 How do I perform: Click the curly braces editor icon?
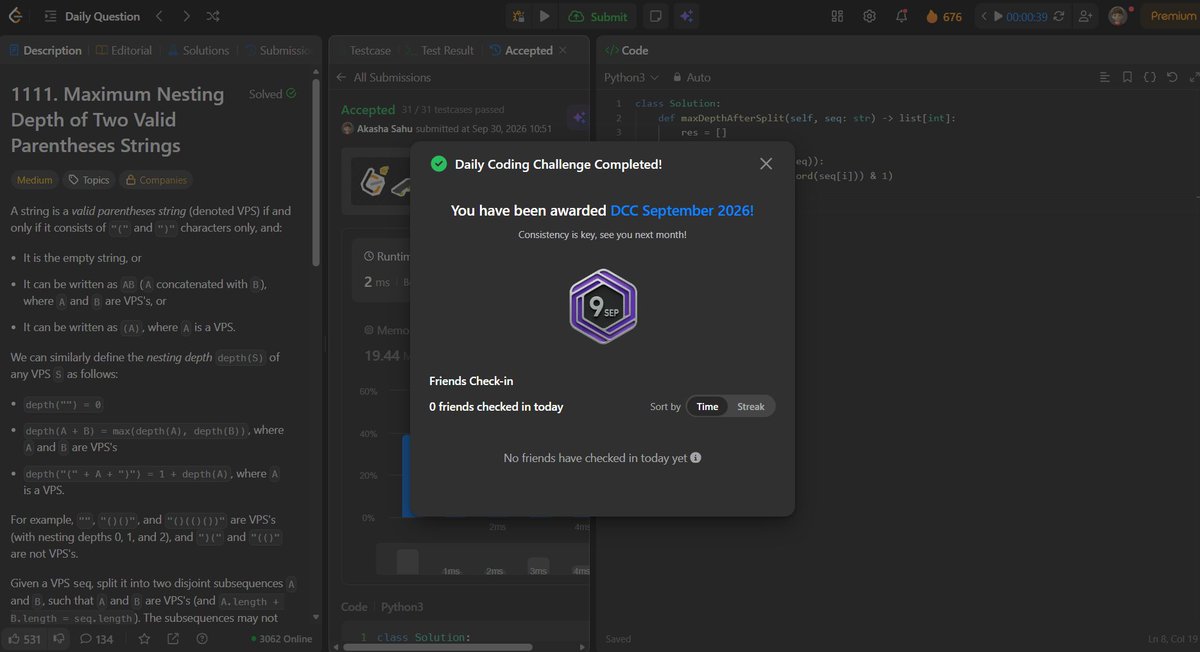pyautogui.click(x=1150, y=77)
